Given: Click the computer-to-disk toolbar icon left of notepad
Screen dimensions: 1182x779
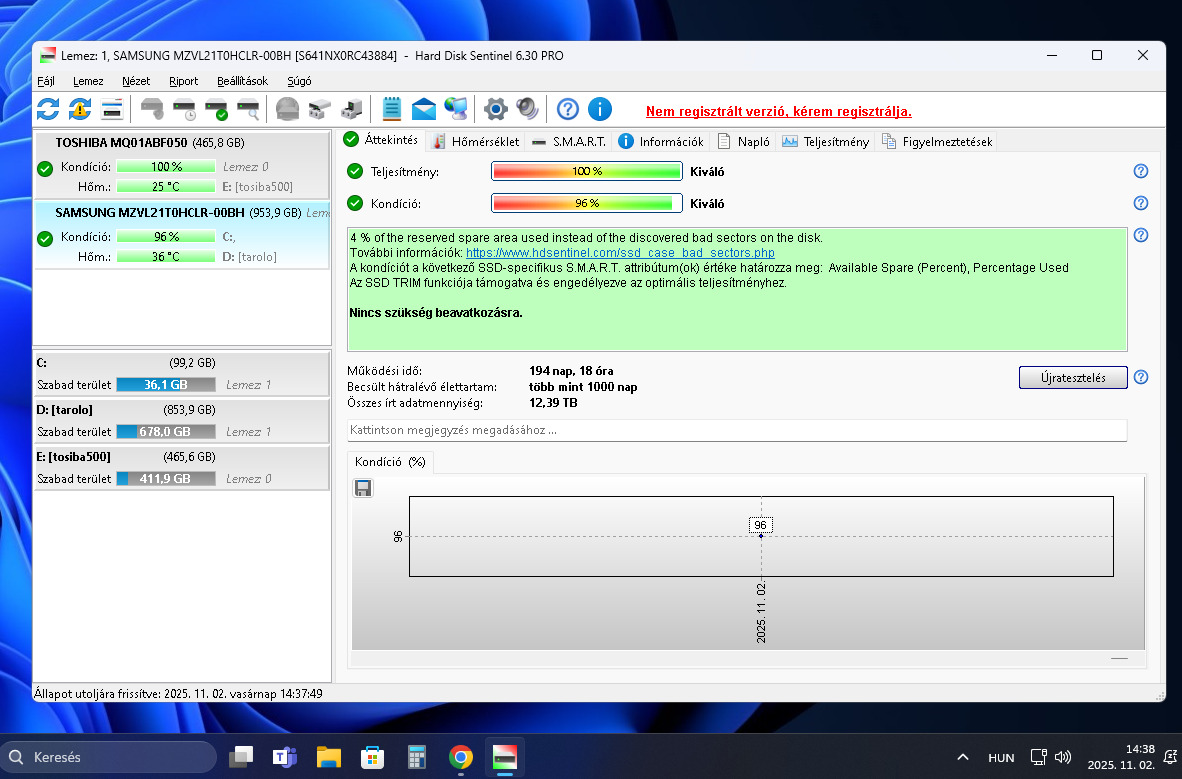Looking at the screenshot, I should coord(351,109).
